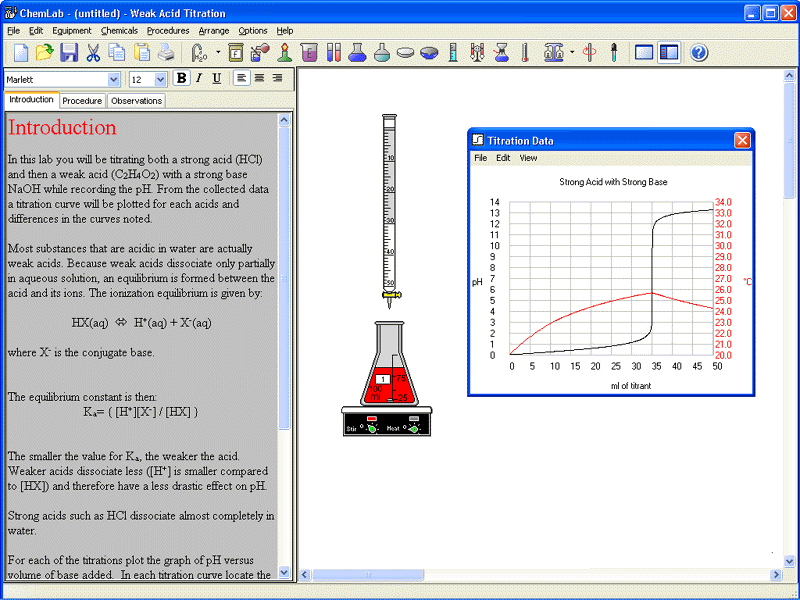Add an evaporating dish from toolbar
This screenshot has height=600, width=800.
click(x=429, y=53)
